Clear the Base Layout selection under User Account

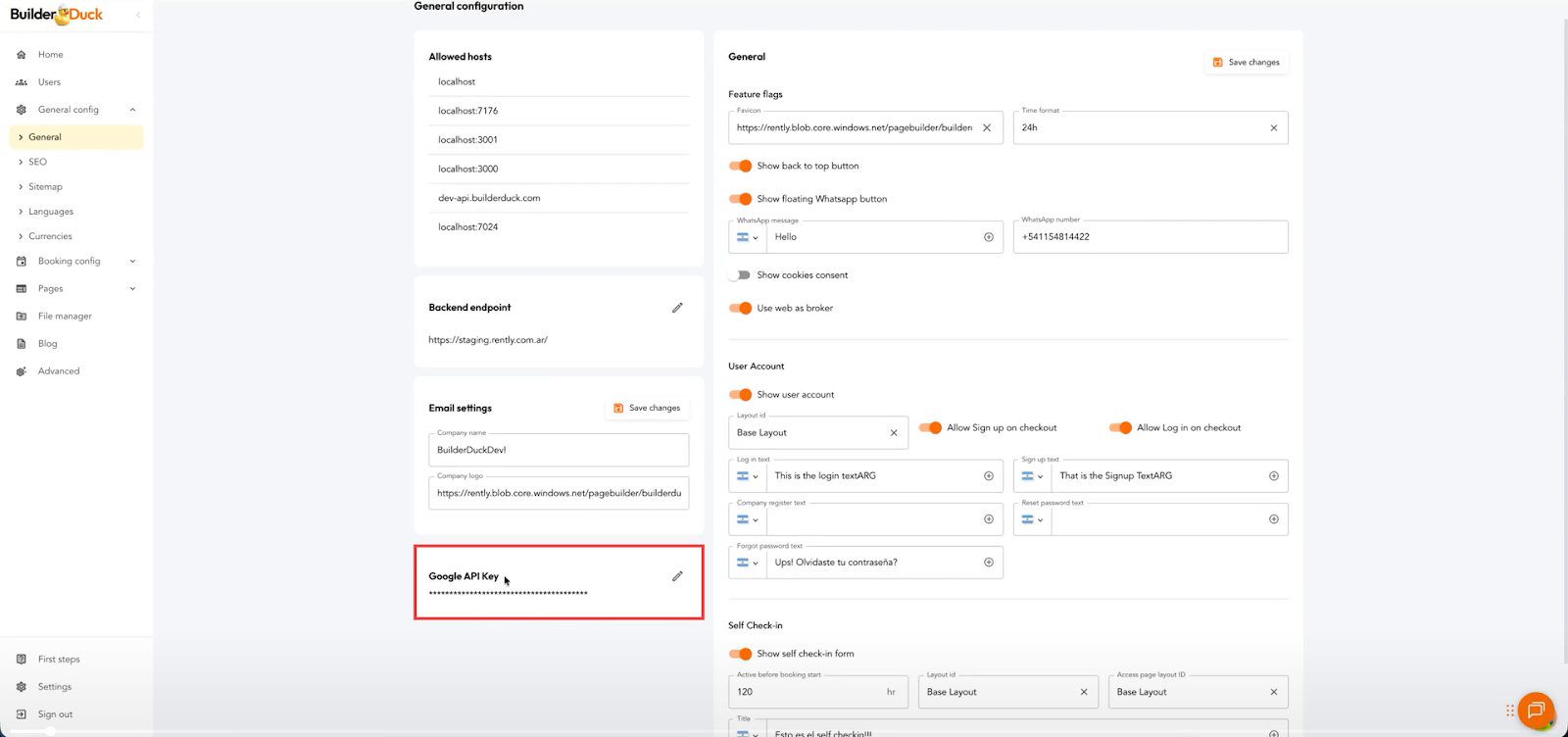tap(893, 433)
